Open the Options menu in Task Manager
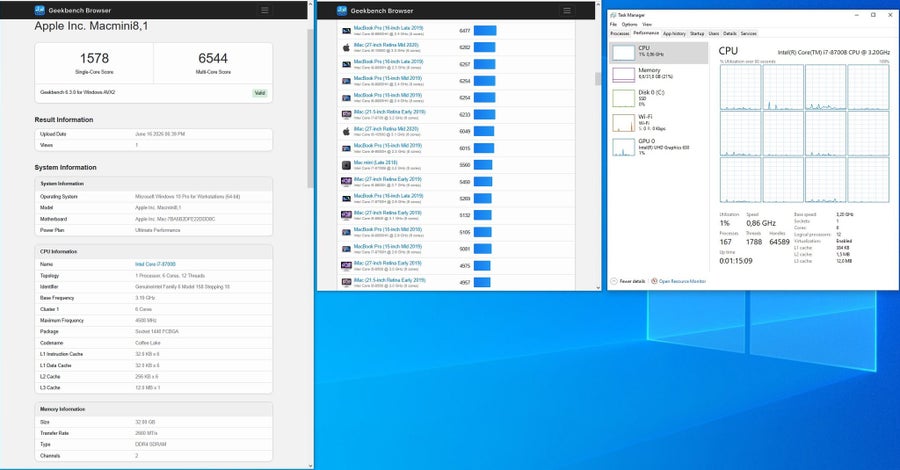The width and height of the screenshot is (900, 470). (629, 25)
